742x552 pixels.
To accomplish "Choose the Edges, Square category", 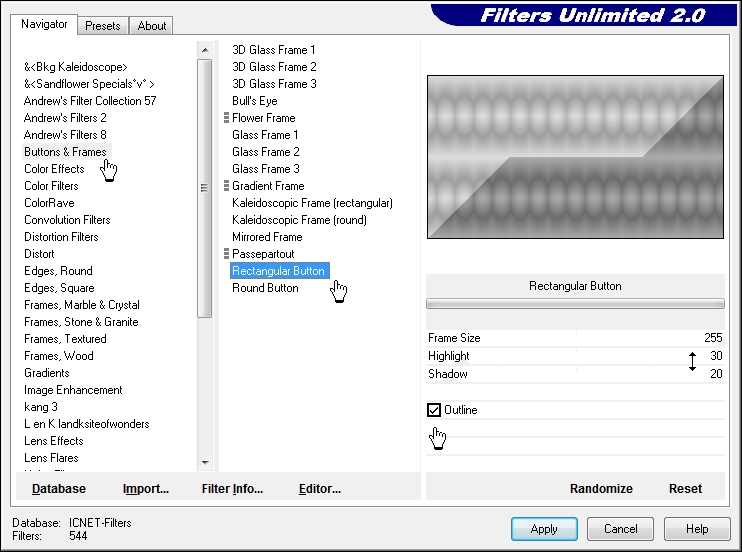I will point(59,288).
